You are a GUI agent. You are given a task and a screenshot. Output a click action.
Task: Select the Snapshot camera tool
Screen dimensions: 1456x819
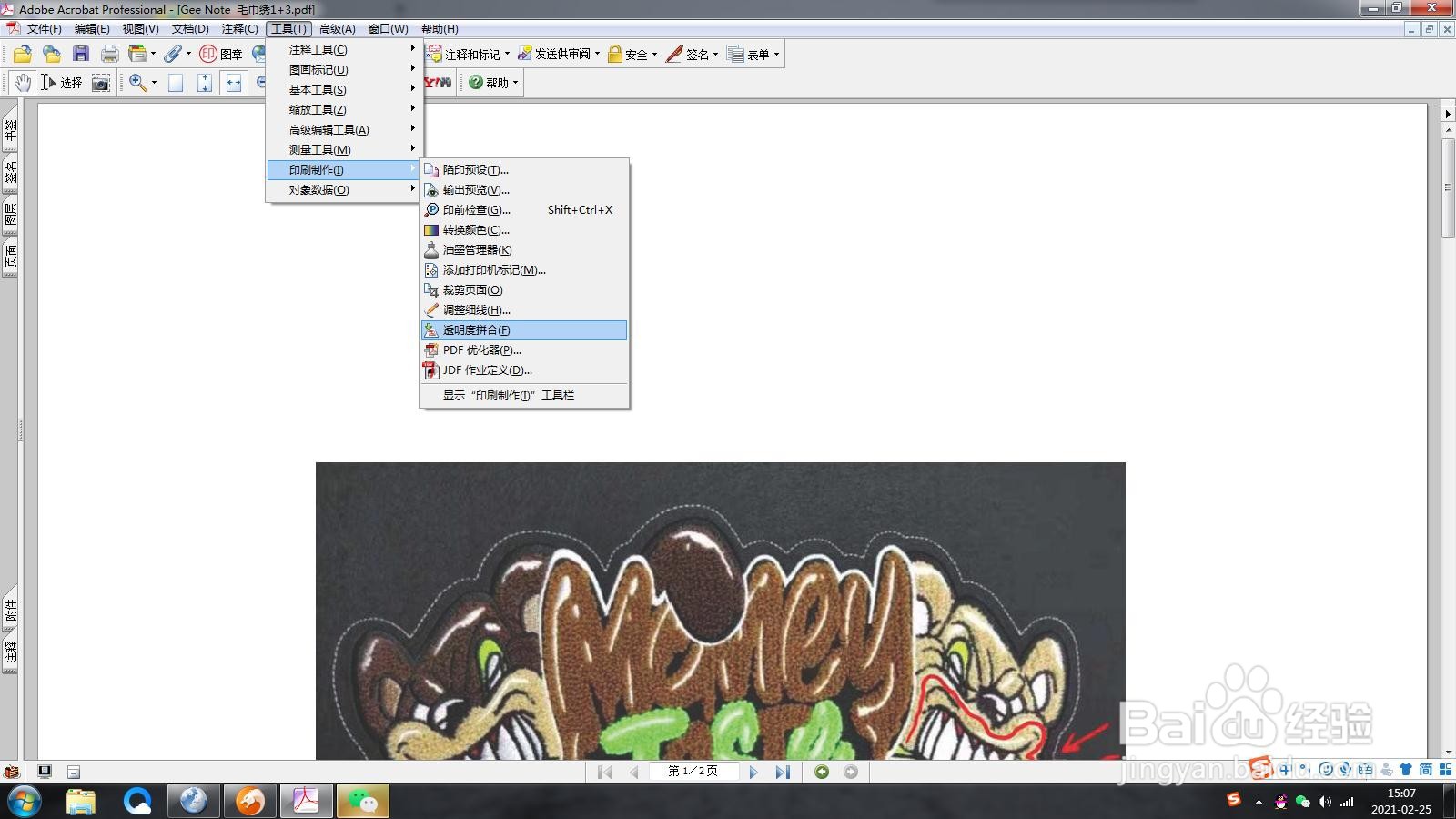(x=101, y=83)
